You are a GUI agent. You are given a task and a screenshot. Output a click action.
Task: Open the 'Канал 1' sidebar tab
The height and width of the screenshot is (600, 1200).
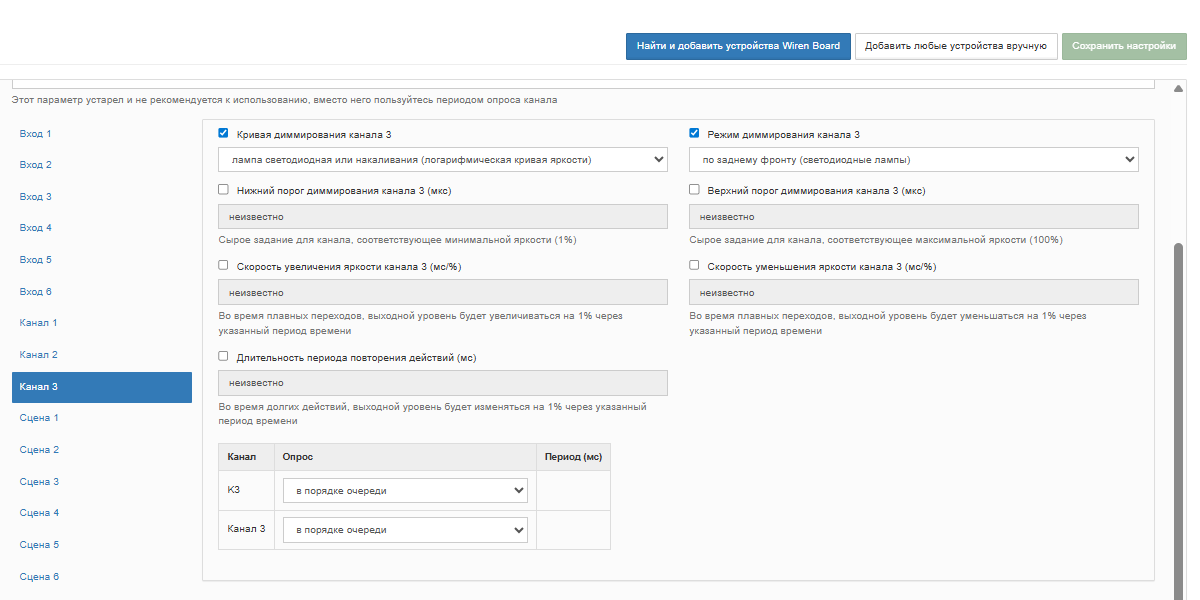[39, 323]
